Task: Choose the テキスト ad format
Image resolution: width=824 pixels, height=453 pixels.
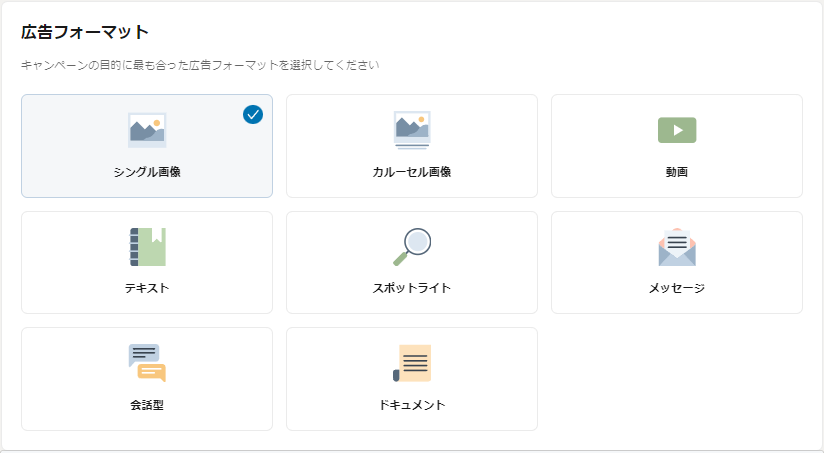Action: (147, 262)
